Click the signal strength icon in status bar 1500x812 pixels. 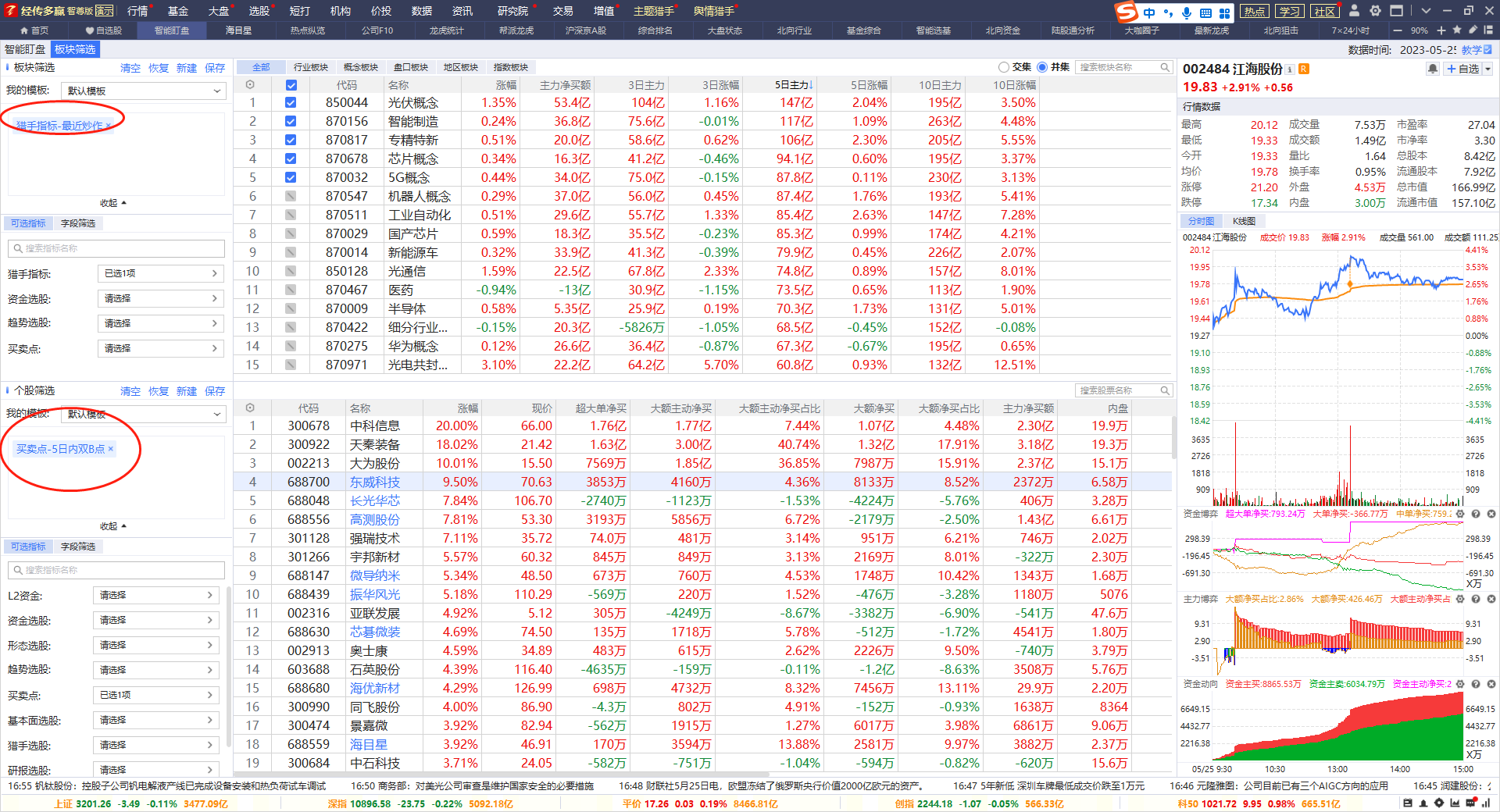click(x=1486, y=803)
